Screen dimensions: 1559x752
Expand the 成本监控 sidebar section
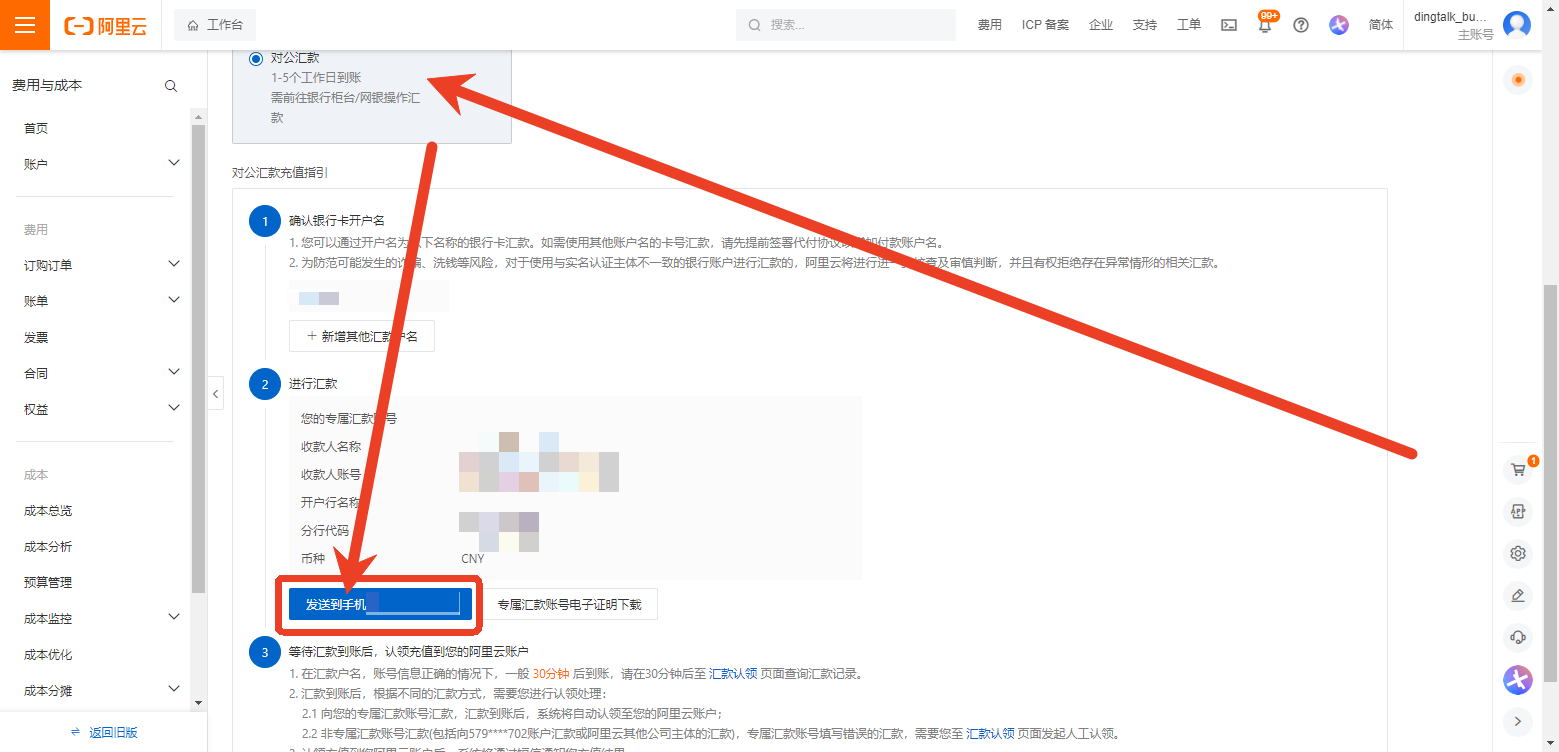[174, 617]
